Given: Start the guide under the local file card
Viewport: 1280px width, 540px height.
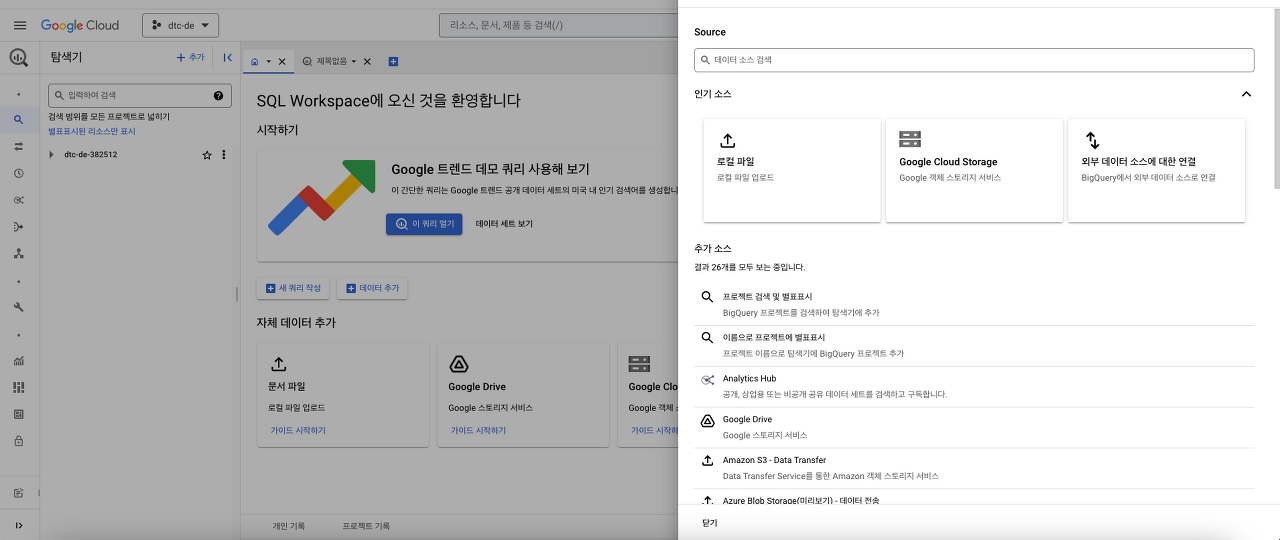Looking at the screenshot, I should [x=298, y=431].
